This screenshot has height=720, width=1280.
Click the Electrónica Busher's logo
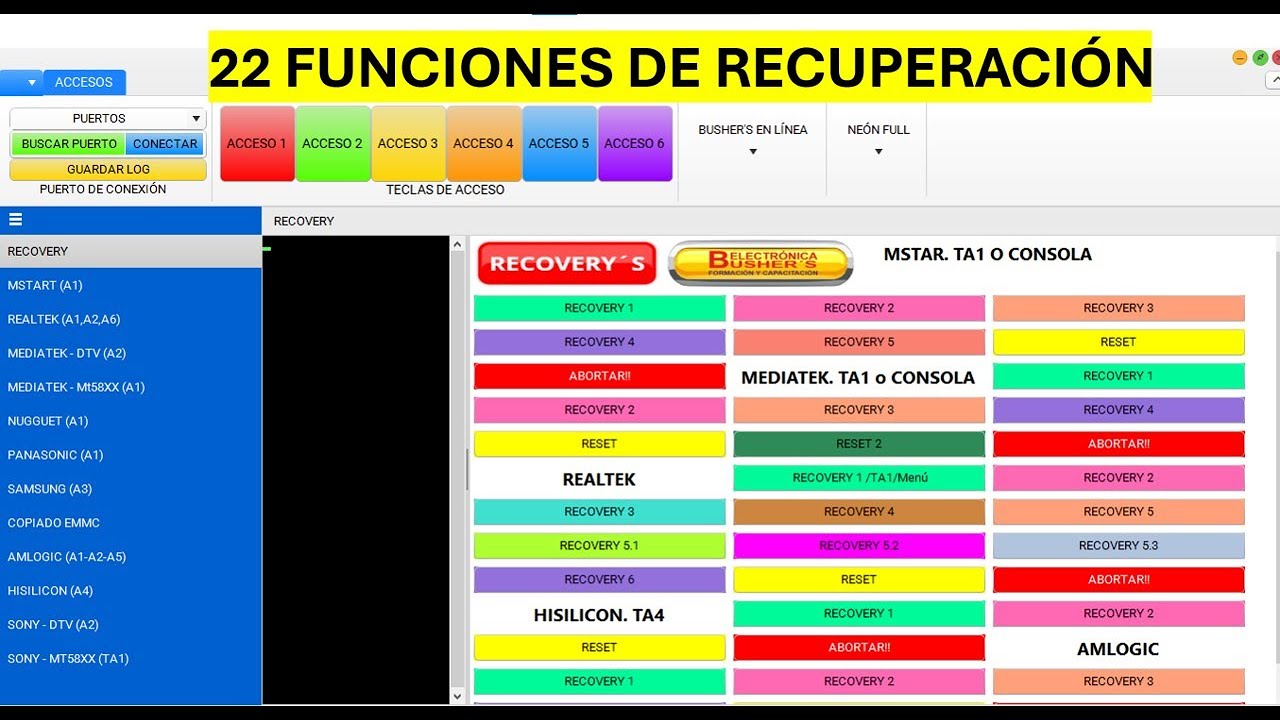[761, 263]
